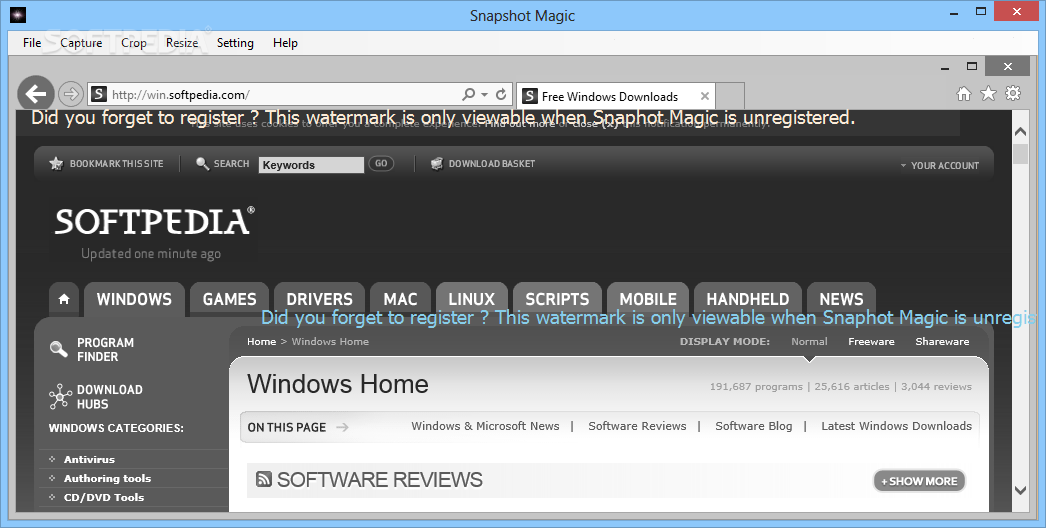Select the Linux navigation tab
Viewport: 1046px width, 528px height.
[472, 299]
